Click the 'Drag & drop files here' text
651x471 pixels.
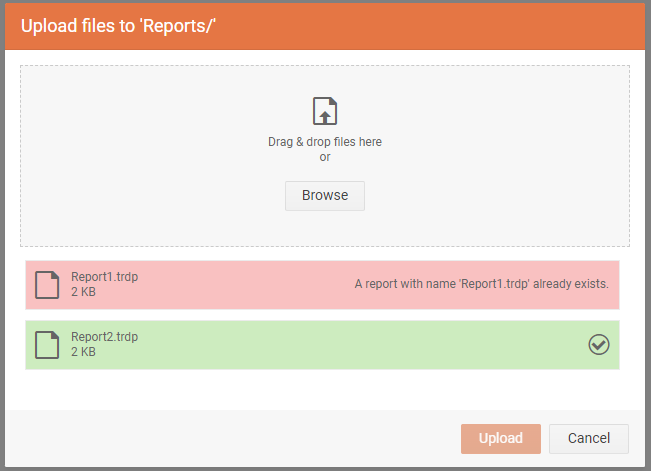pos(324,142)
